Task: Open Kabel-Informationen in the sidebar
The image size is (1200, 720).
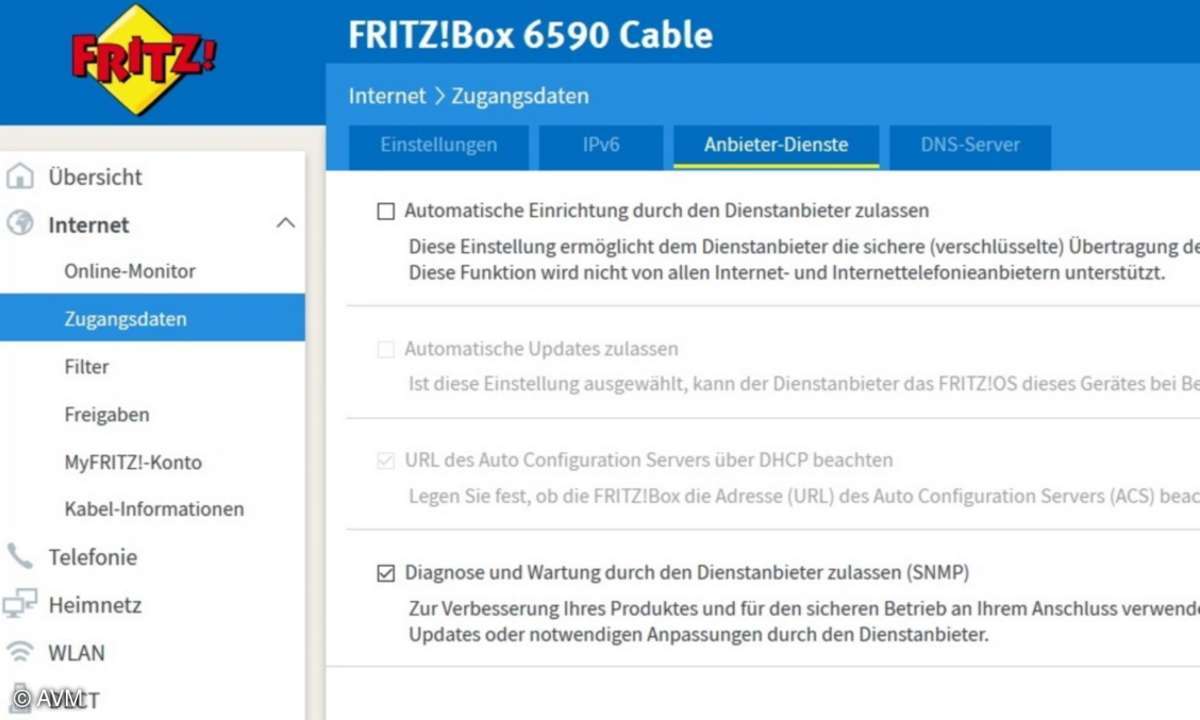Action: (x=154, y=508)
